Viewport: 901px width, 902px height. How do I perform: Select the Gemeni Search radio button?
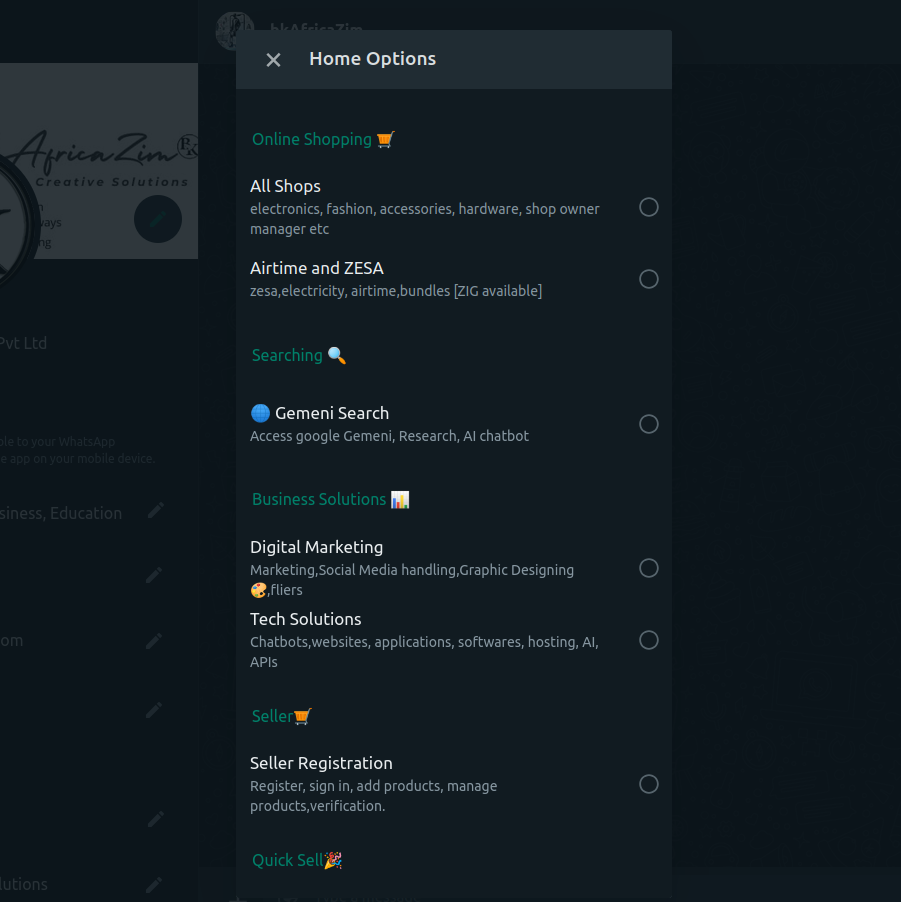point(649,424)
